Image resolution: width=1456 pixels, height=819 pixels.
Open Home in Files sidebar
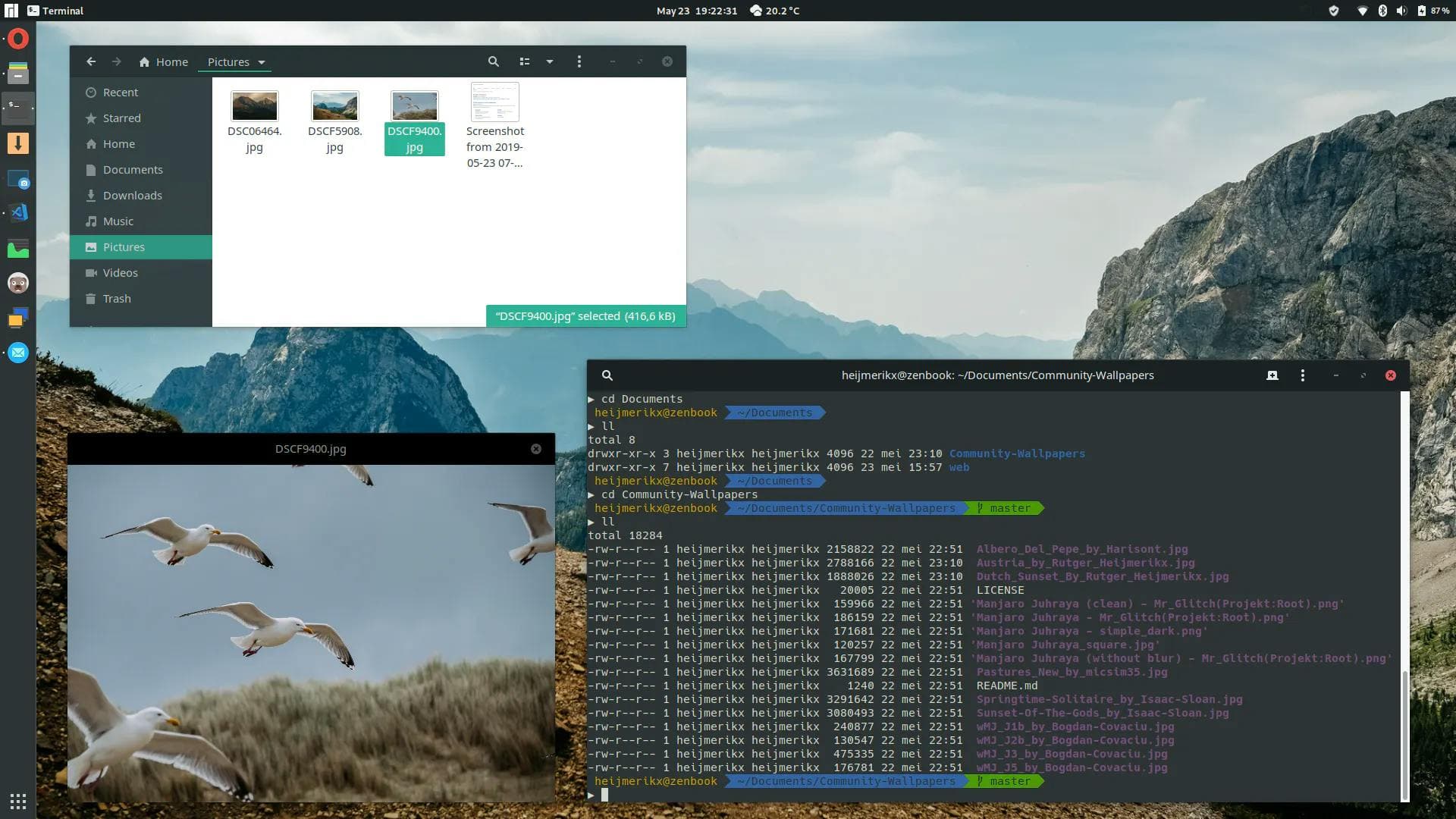(141, 144)
